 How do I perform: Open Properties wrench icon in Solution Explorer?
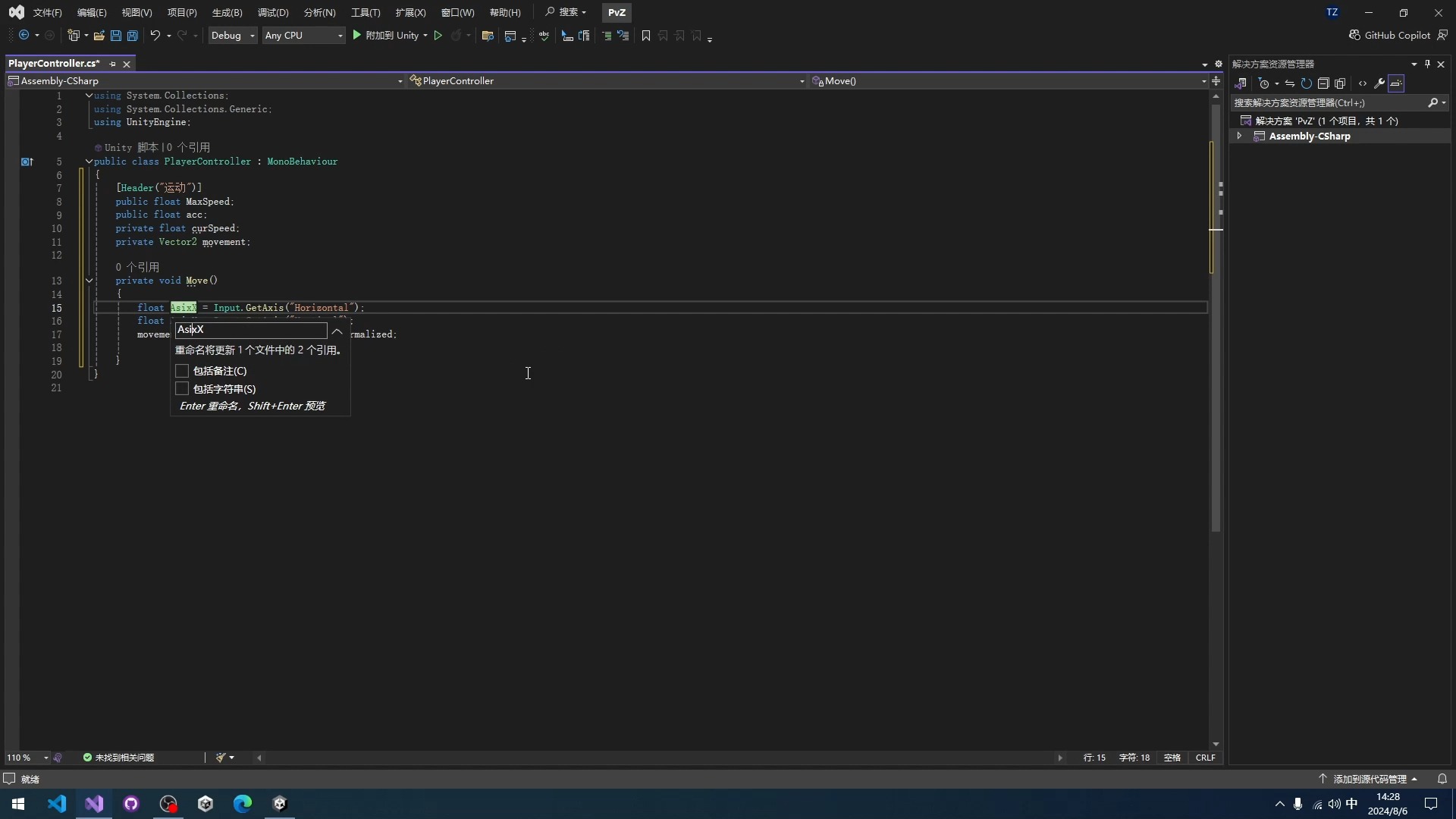click(1379, 83)
